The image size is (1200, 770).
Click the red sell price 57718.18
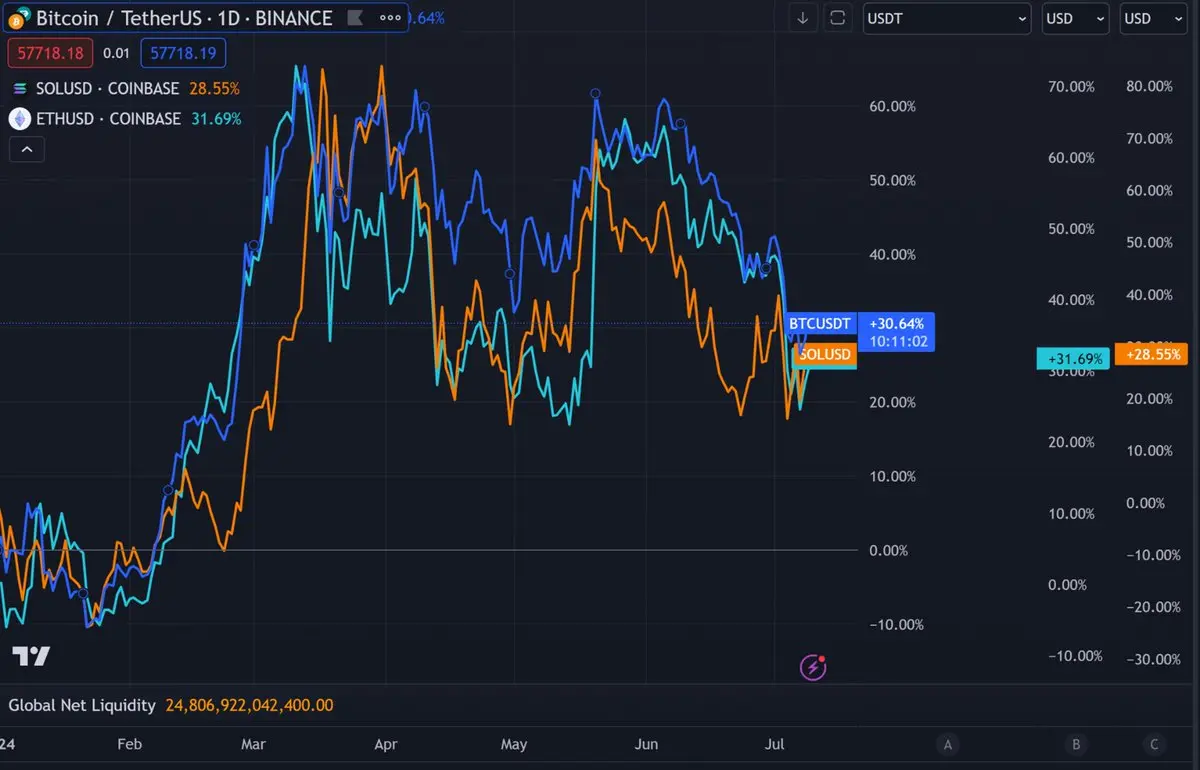click(50, 53)
